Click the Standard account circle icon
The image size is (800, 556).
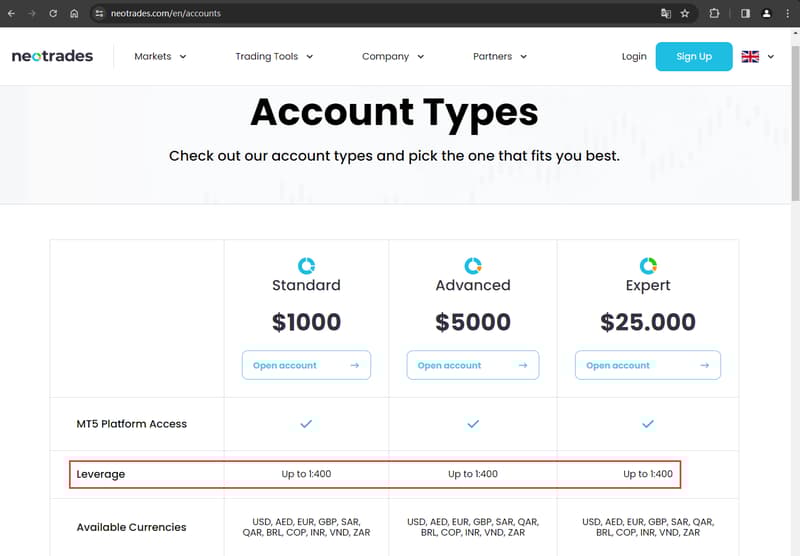point(306,266)
